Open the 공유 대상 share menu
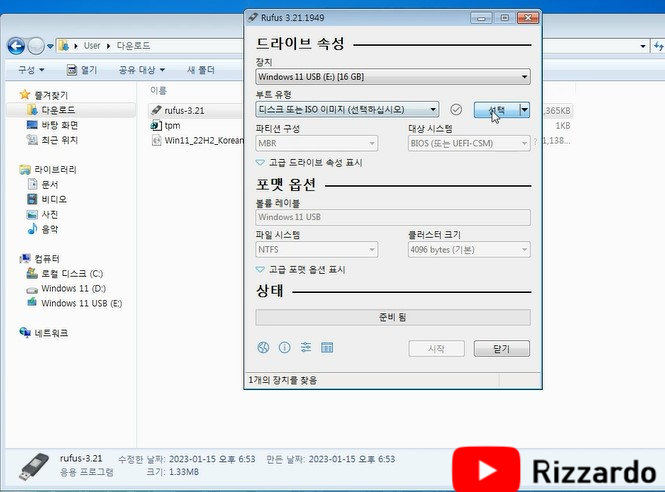 [141, 70]
